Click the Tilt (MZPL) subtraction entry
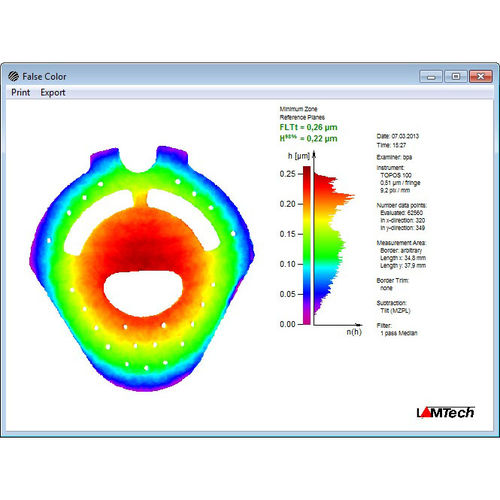The width and height of the screenshot is (500, 500). coord(395,311)
